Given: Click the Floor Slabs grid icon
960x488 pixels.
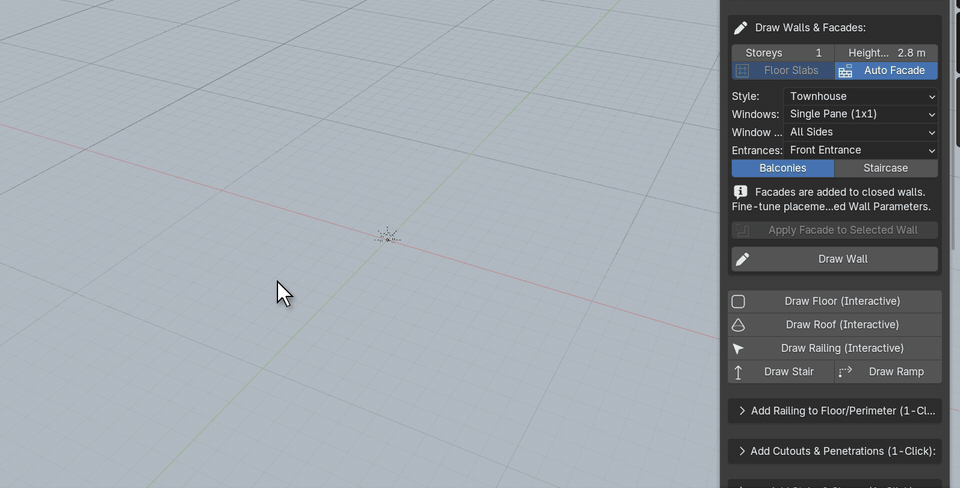Looking at the screenshot, I should coord(742,71).
